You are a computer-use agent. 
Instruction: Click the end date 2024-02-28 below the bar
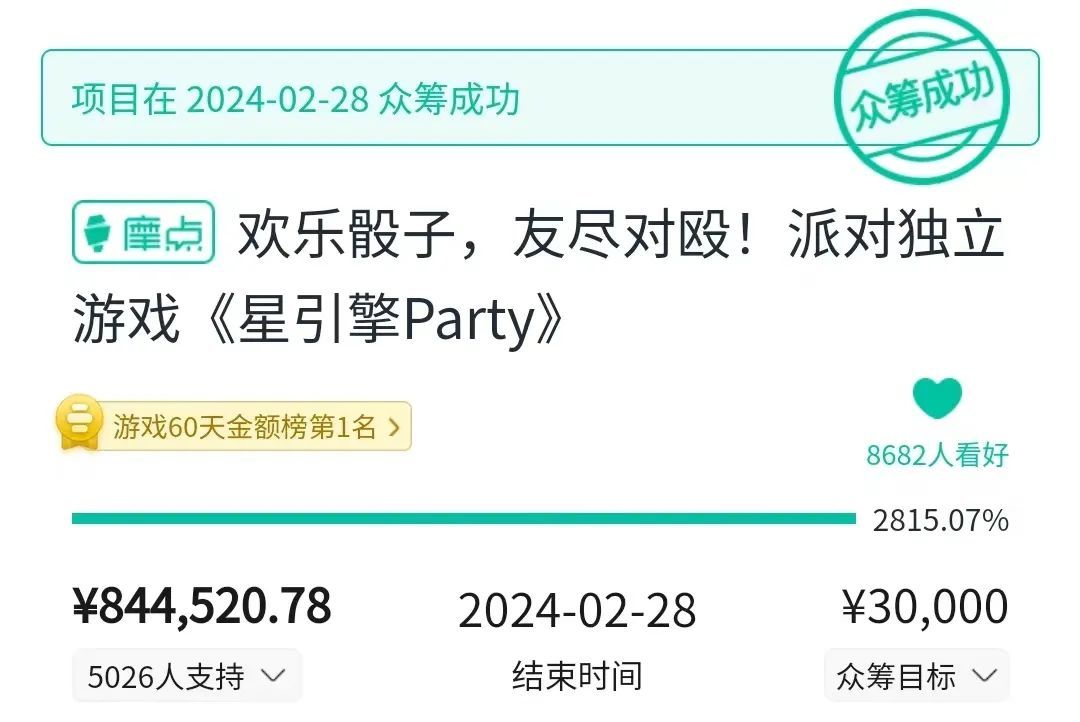[577, 610]
